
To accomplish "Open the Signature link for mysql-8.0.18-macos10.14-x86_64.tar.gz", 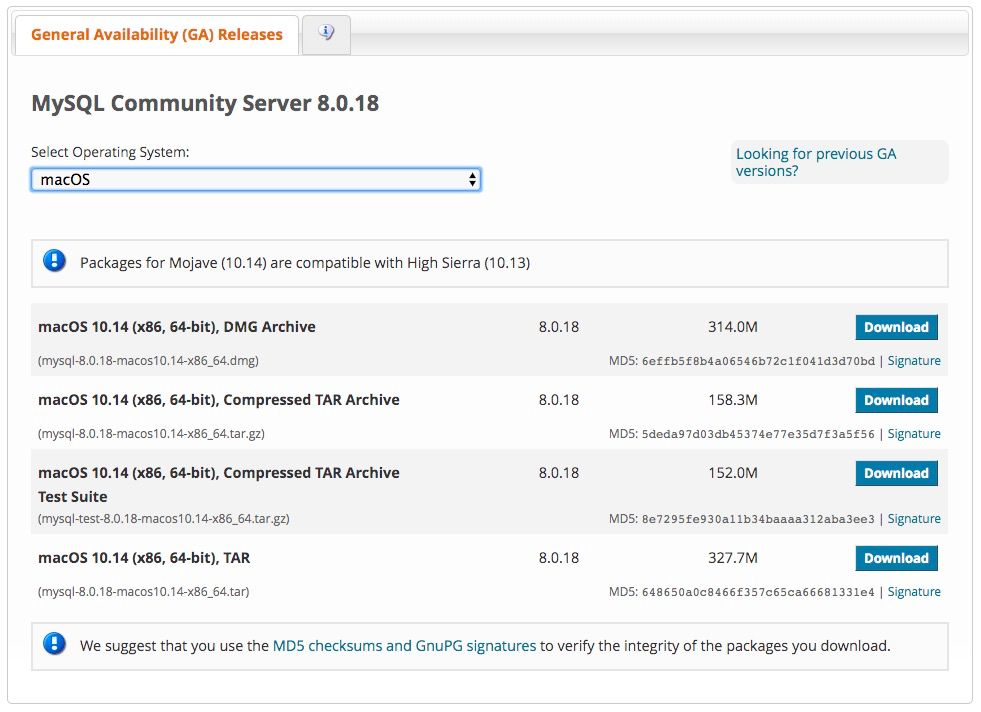I will point(913,434).
